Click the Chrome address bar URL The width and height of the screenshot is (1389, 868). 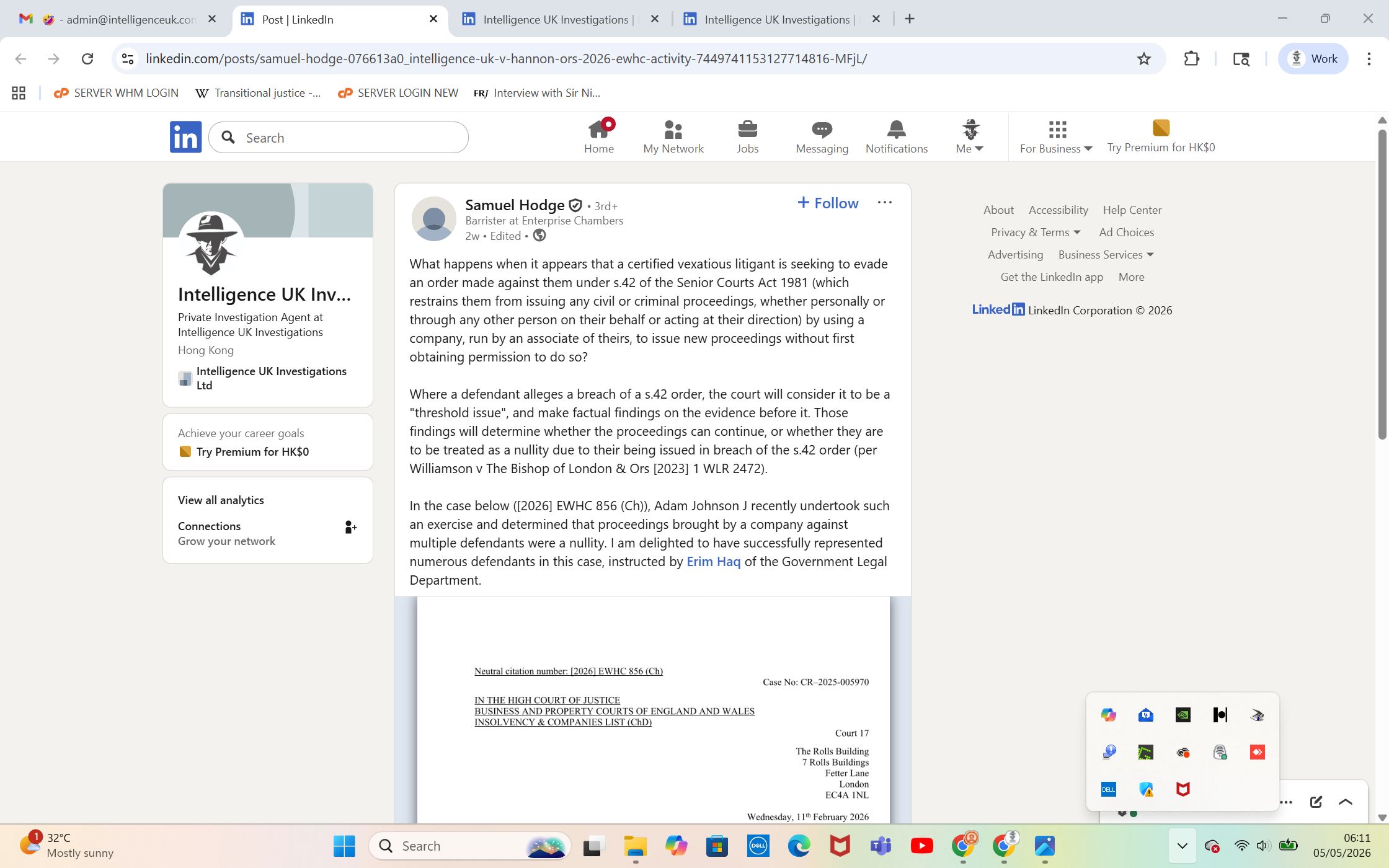click(x=506, y=59)
